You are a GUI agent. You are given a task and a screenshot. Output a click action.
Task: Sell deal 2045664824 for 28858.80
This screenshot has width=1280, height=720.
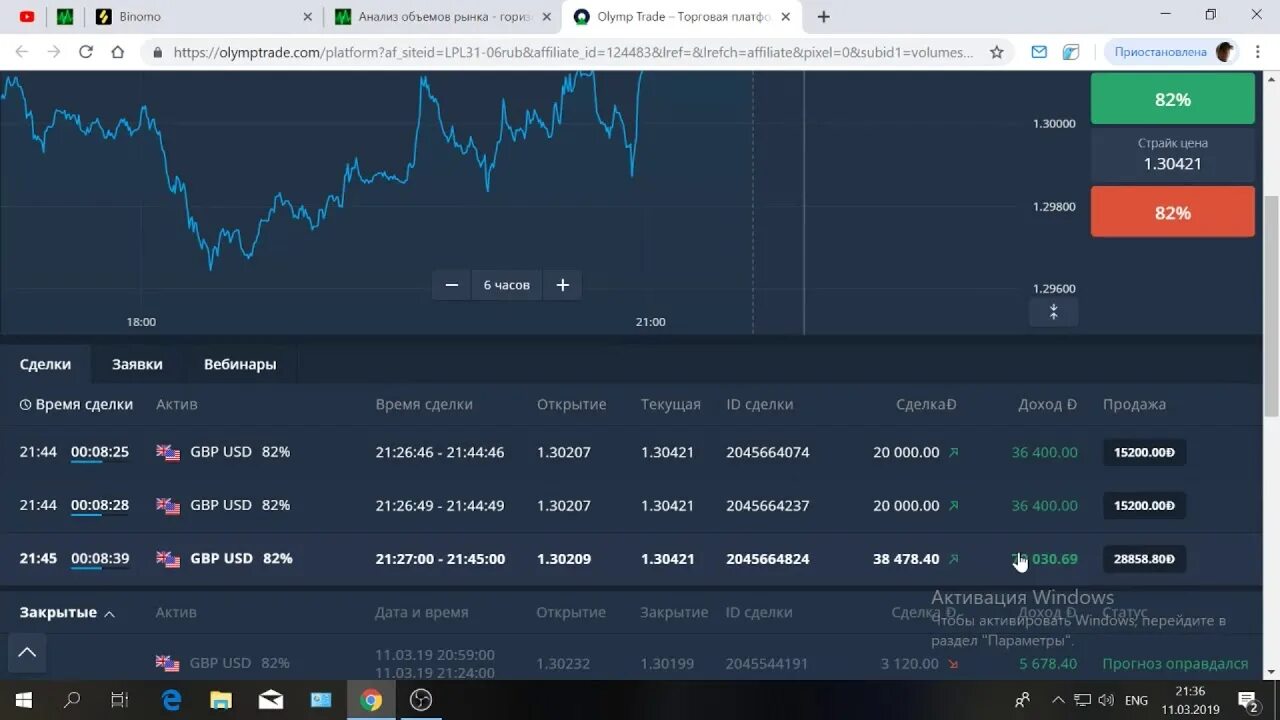point(1144,558)
